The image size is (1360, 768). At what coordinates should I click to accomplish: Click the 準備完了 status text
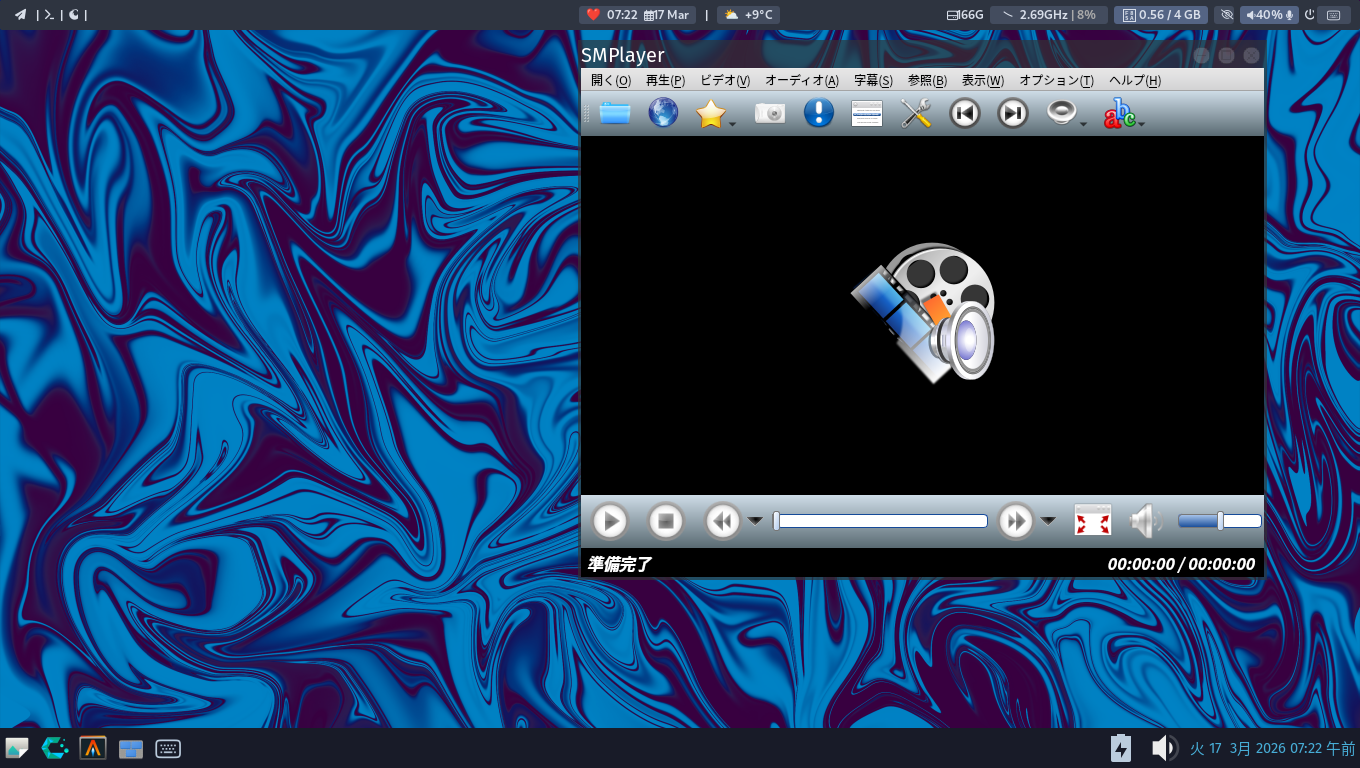pos(620,564)
